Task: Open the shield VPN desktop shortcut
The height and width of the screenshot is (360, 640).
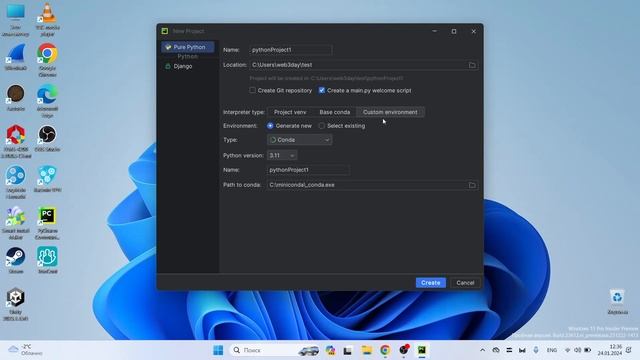Action: coord(47,179)
